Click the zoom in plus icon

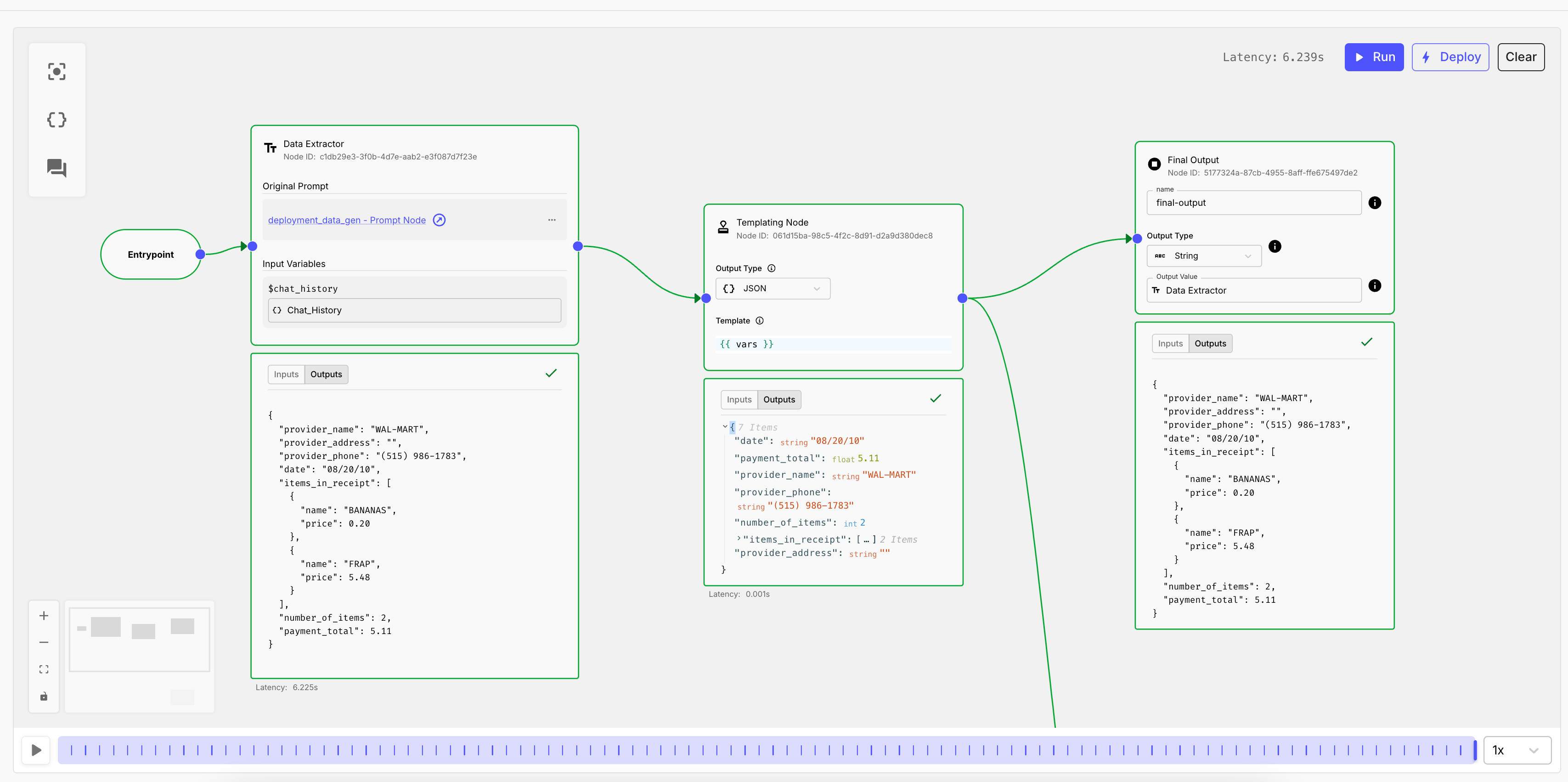click(44, 616)
